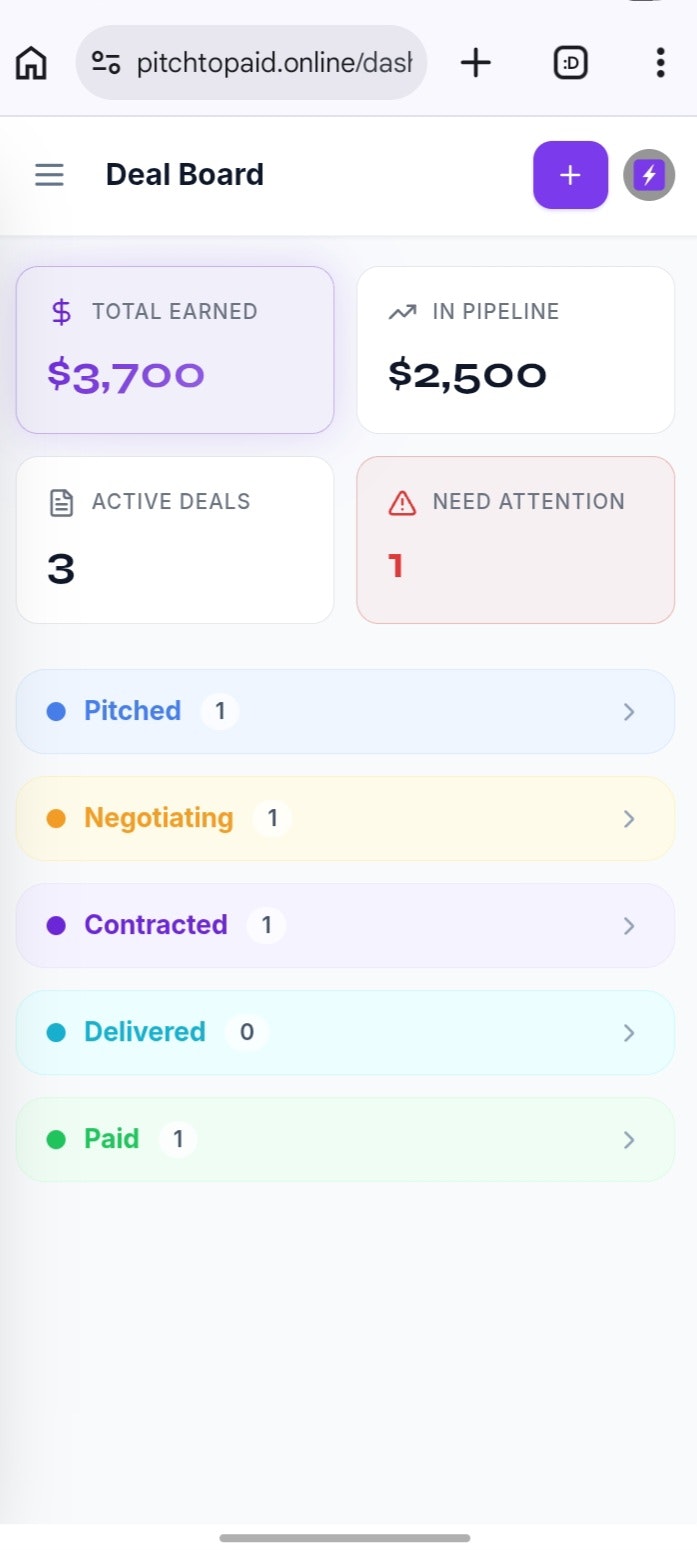This screenshot has height=1550, width=697.
Task: Expand the Delivered stage details
Action: coord(629,1032)
